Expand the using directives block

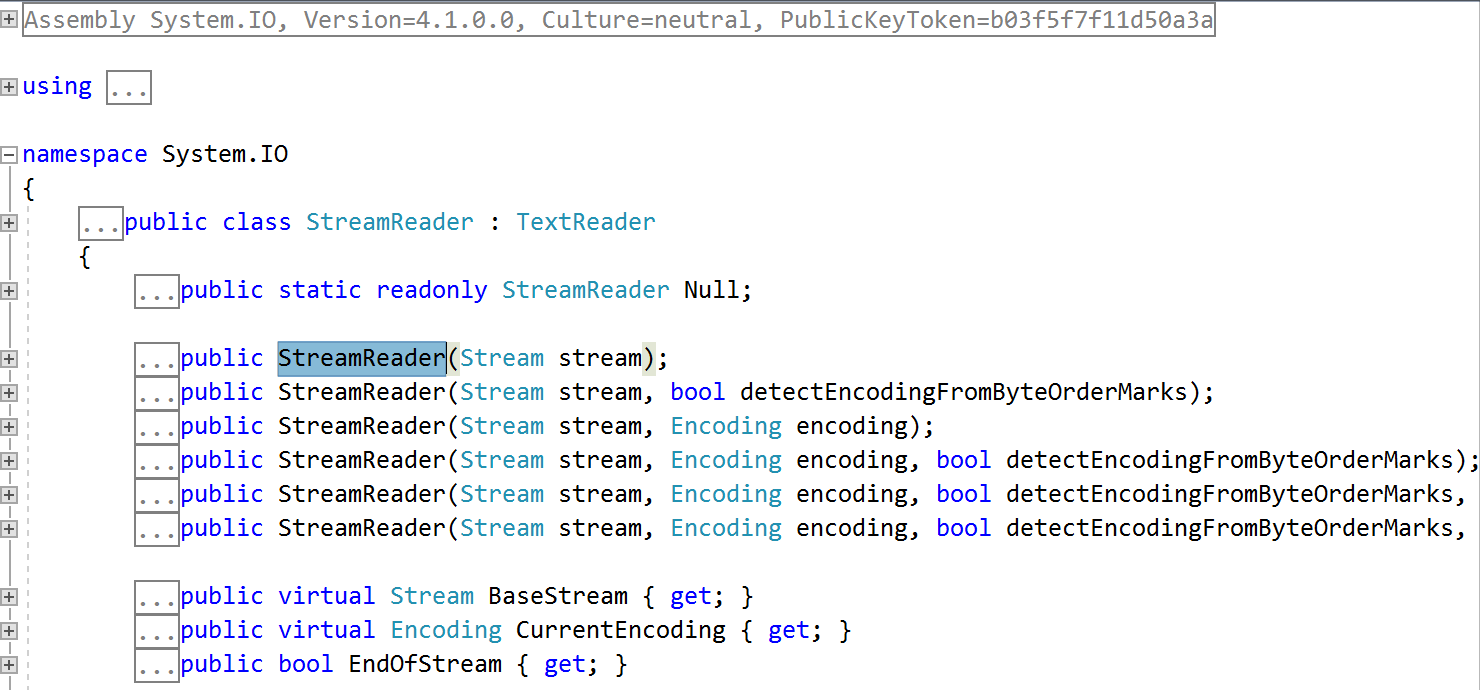tap(9, 86)
